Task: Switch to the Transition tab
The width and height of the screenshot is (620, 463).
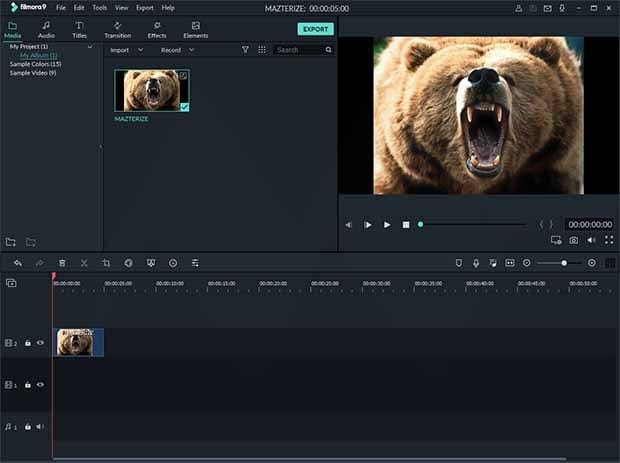Action: pos(118,29)
